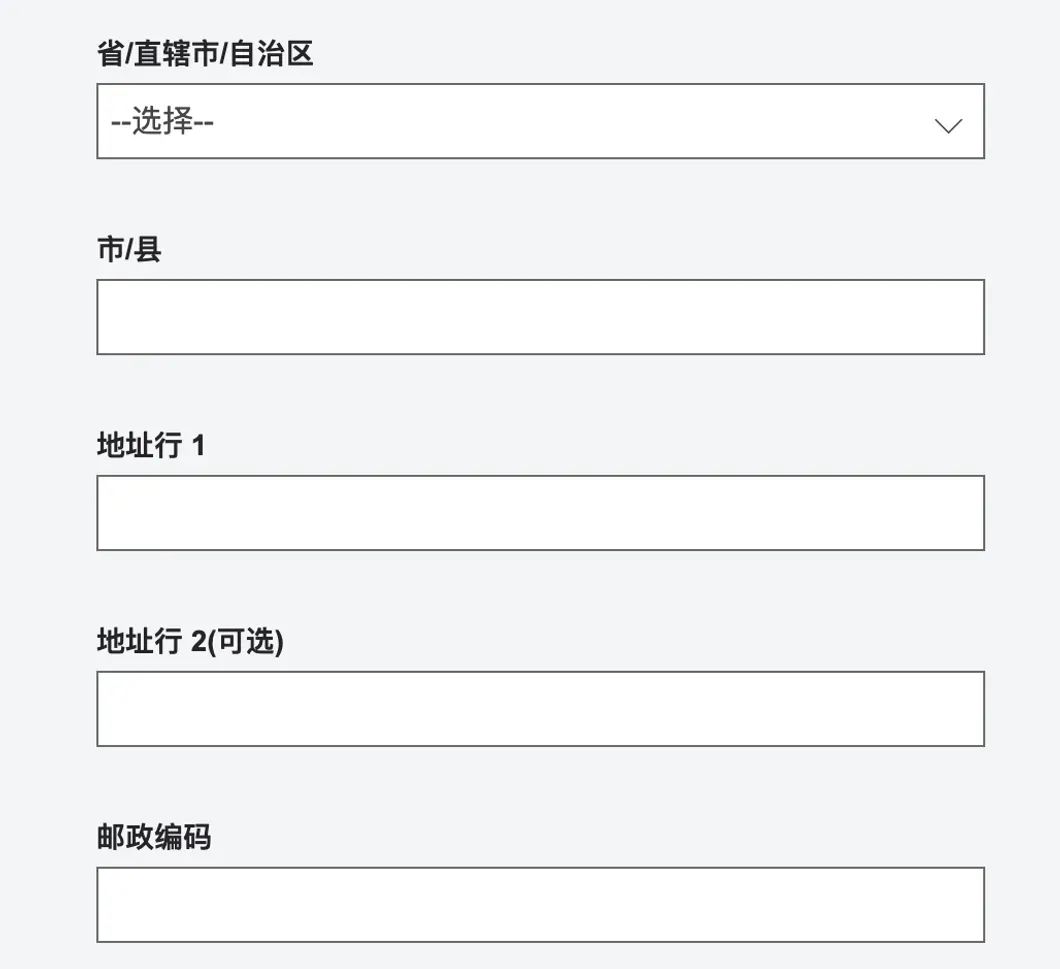
Task: Place cursor in city/county text box
Action: point(540,316)
